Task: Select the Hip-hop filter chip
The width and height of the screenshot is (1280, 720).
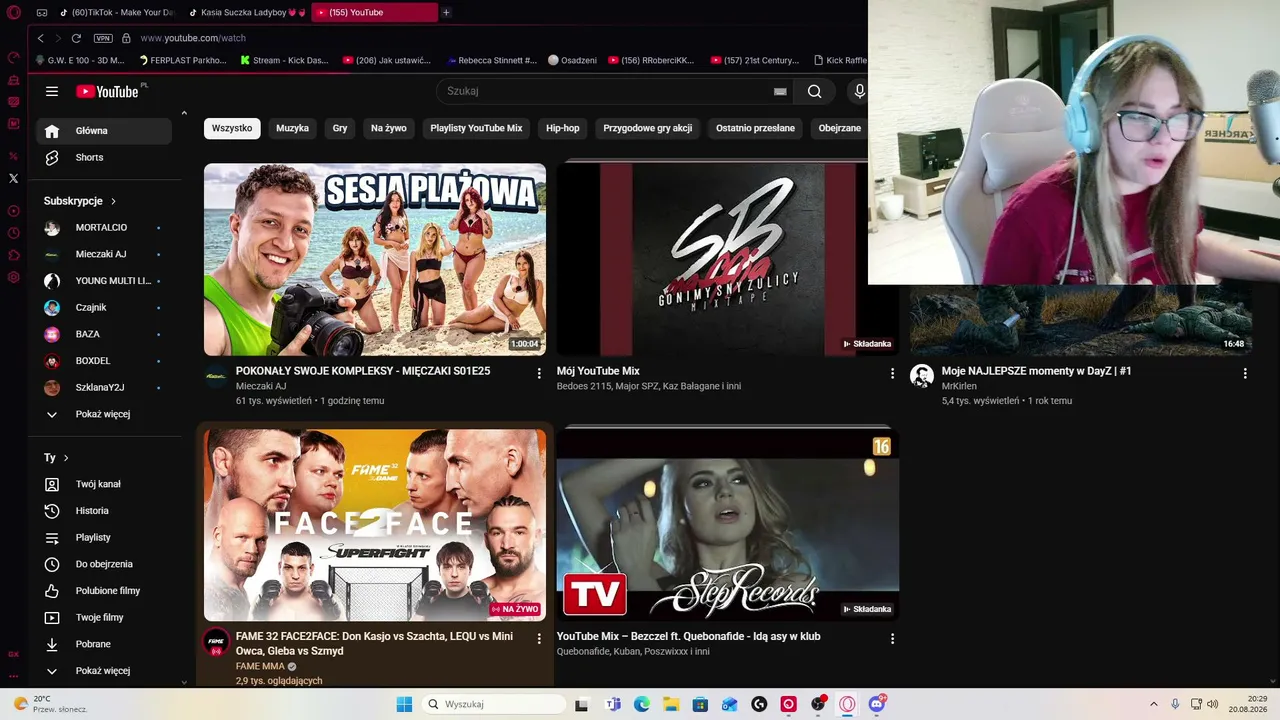Action: coord(563,128)
